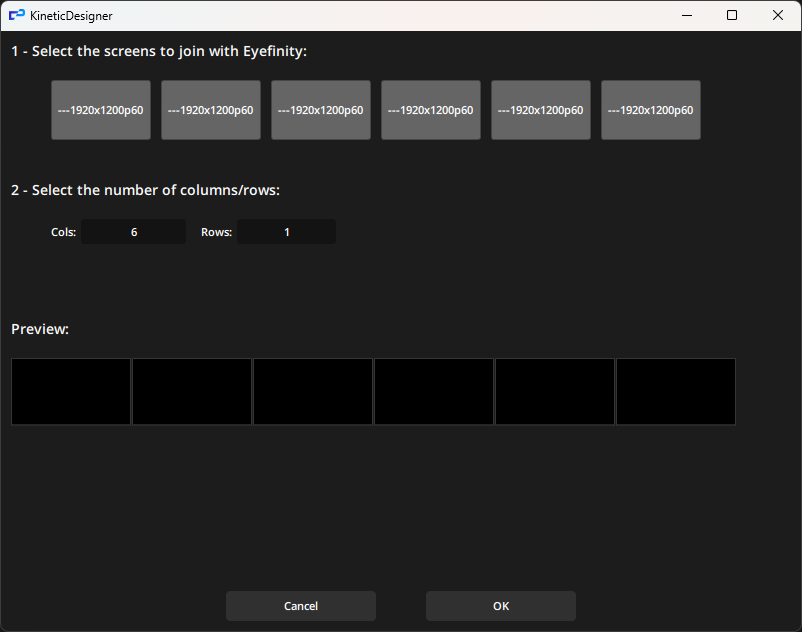Screen dimensions: 802x632
Task: Click the Preview section heading
Action: click(x=39, y=328)
